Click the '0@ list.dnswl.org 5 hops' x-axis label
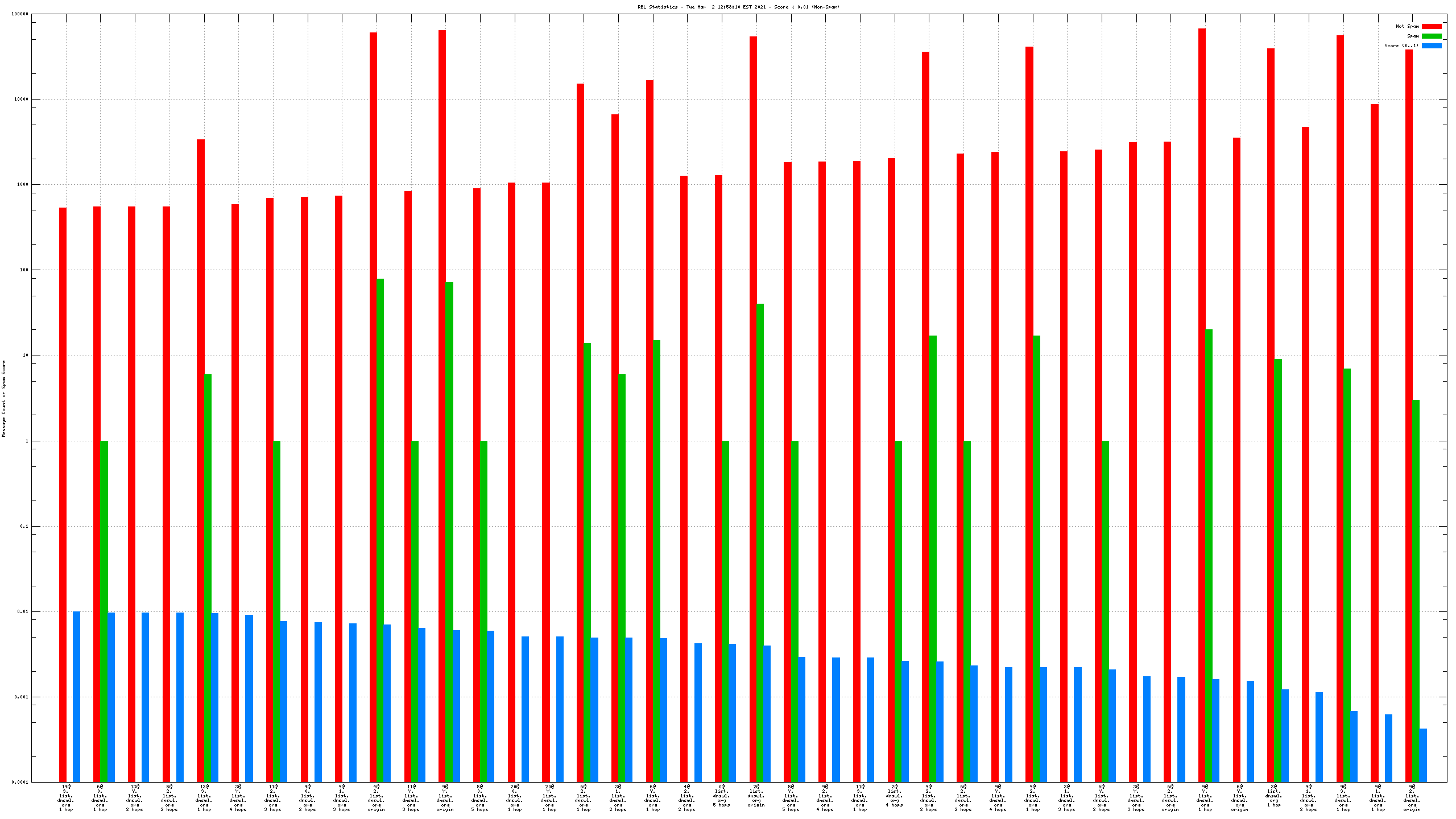 (x=722, y=795)
